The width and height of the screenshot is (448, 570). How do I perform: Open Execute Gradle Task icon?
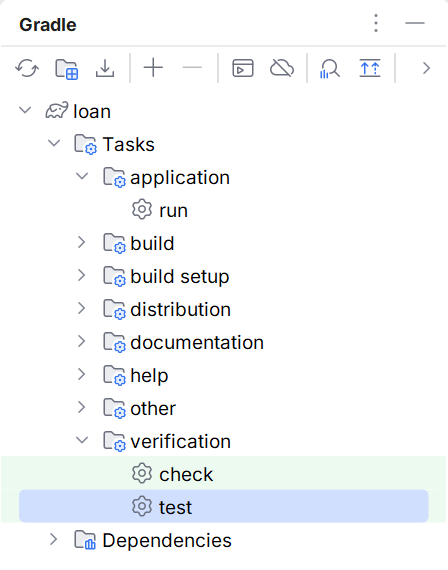pyautogui.click(x=243, y=68)
